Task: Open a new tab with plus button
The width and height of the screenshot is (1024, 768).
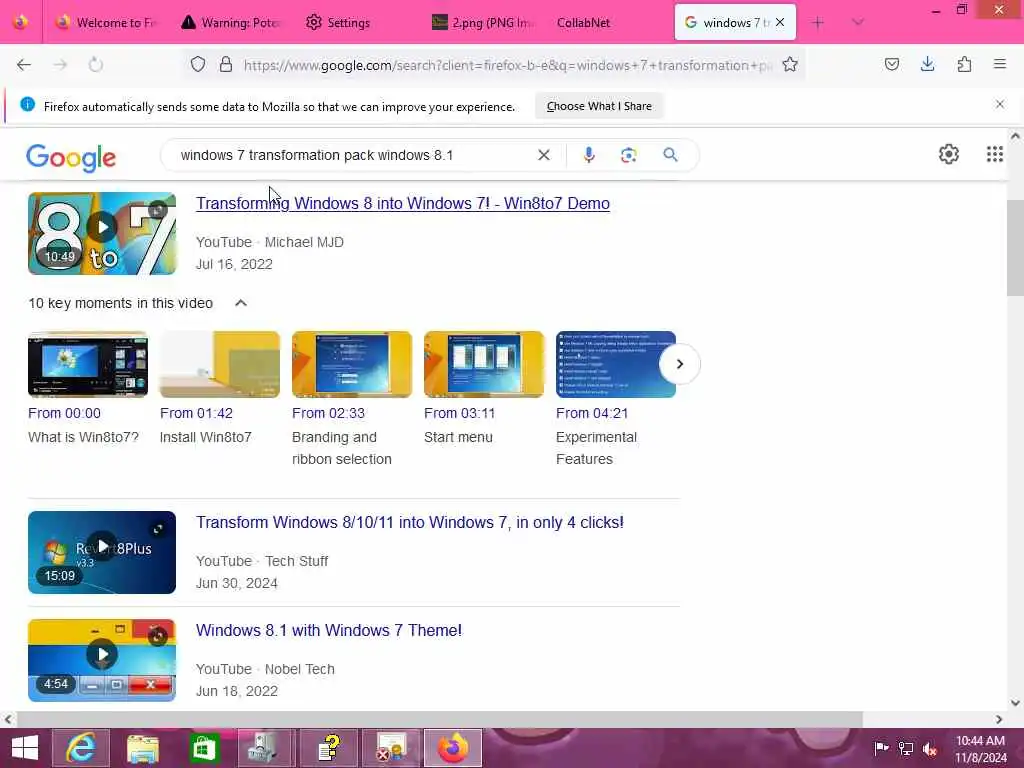Action: [x=818, y=22]
